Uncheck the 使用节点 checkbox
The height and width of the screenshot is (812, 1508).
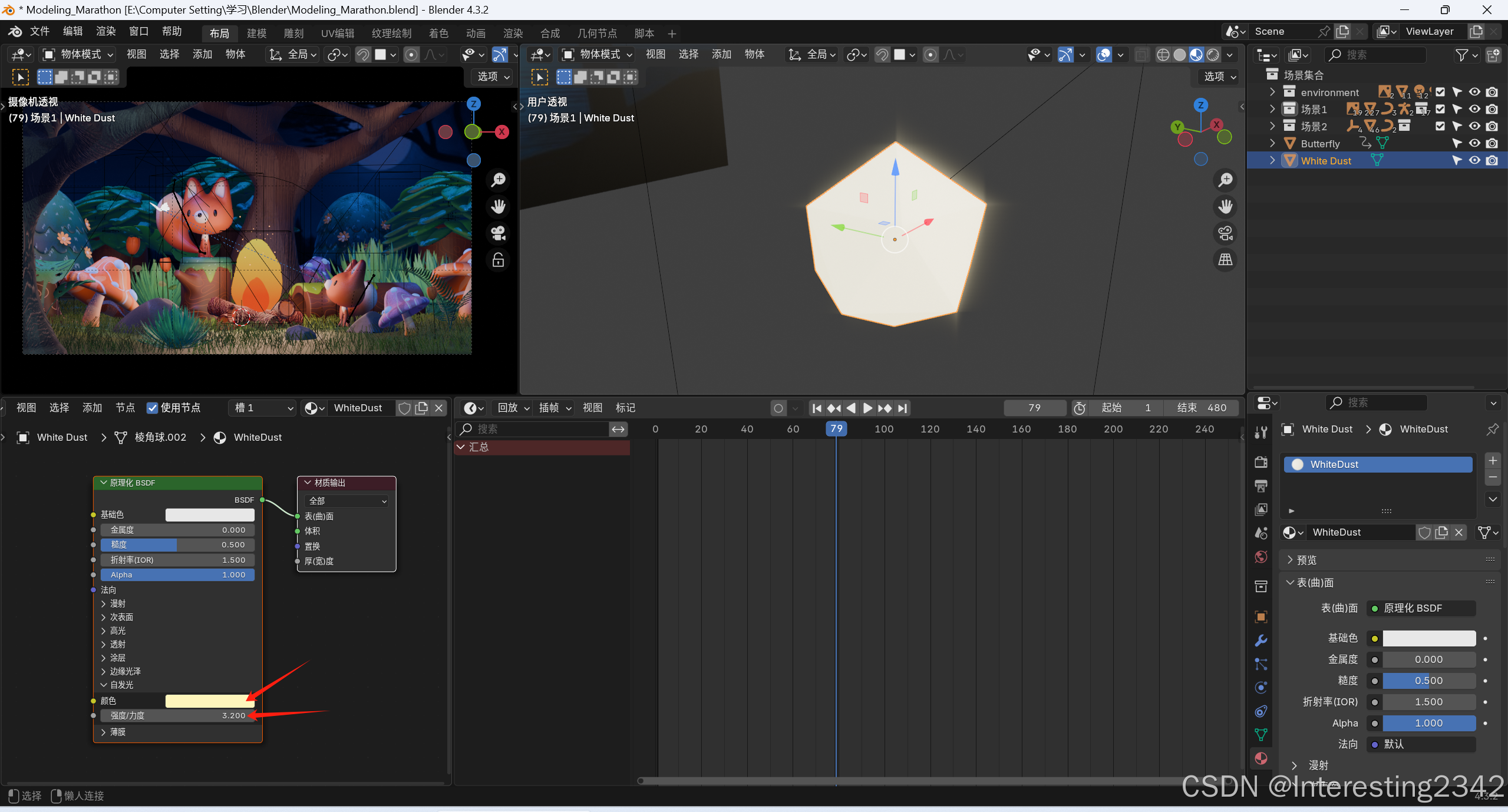[x=153, y=408]
